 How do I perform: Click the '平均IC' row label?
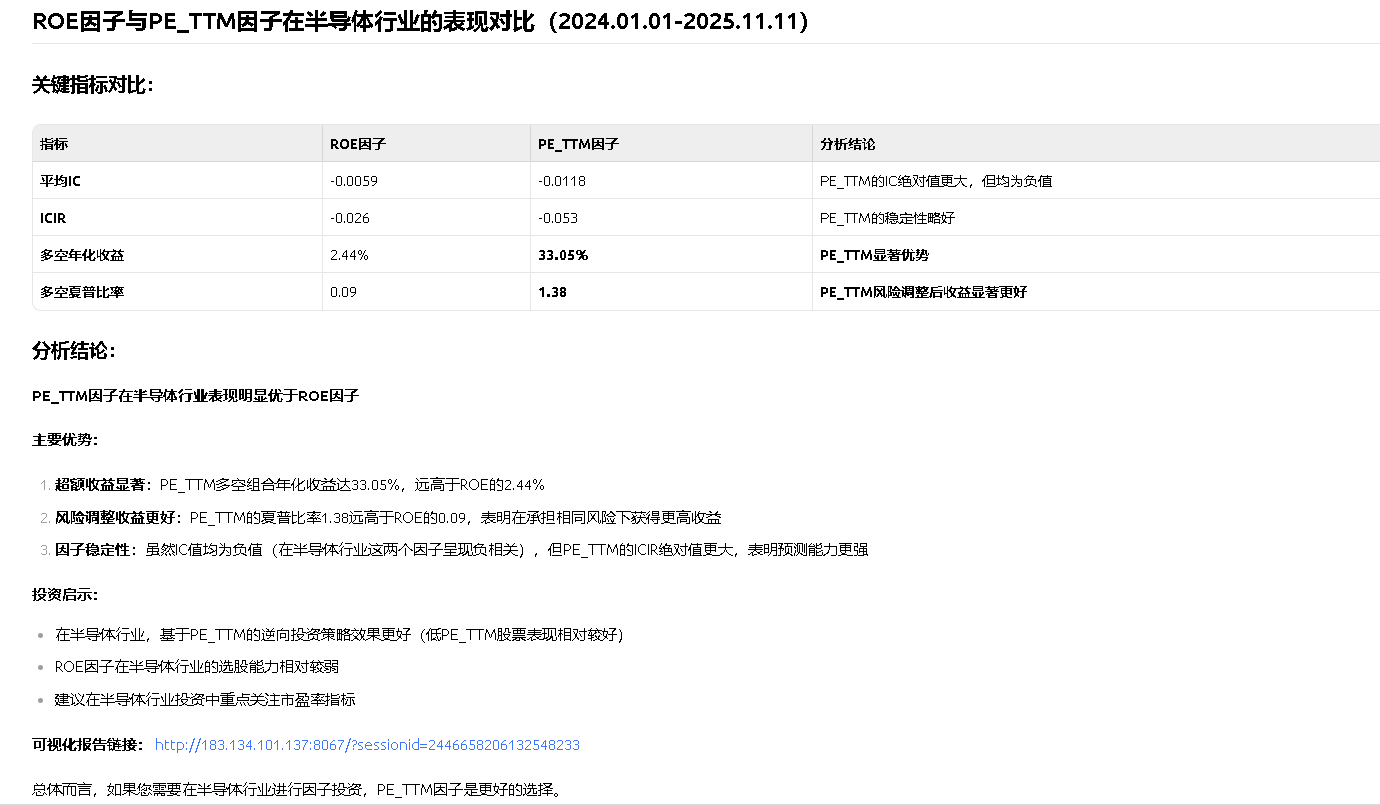(60, 181)
